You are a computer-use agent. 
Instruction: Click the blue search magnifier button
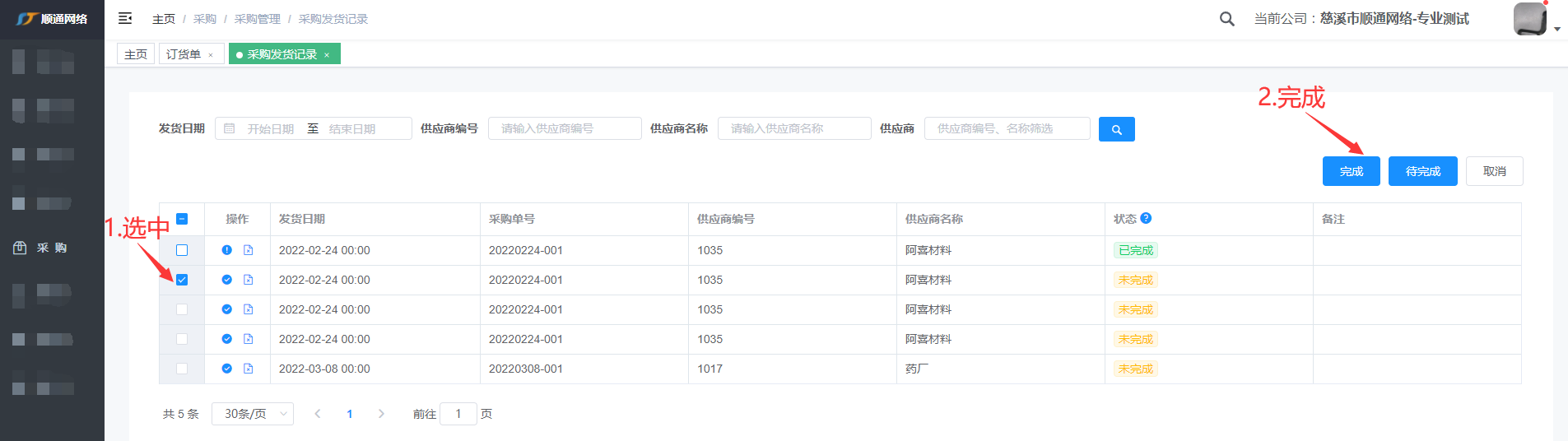pyautogui.click(x=1116, y=129)
